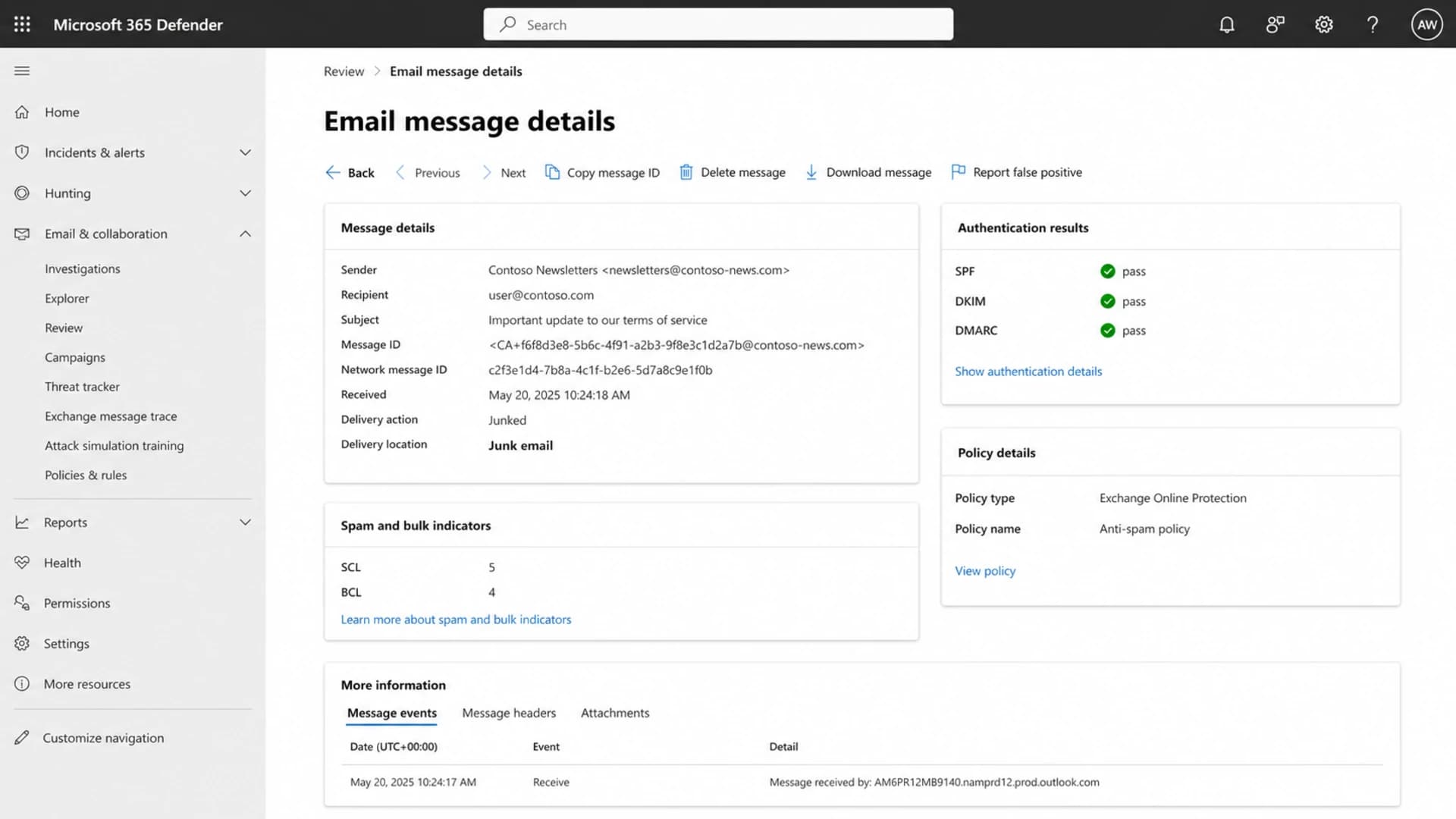This screenshot has width=1456, height=819.
Task: Click View policy link
Action: 985,571
